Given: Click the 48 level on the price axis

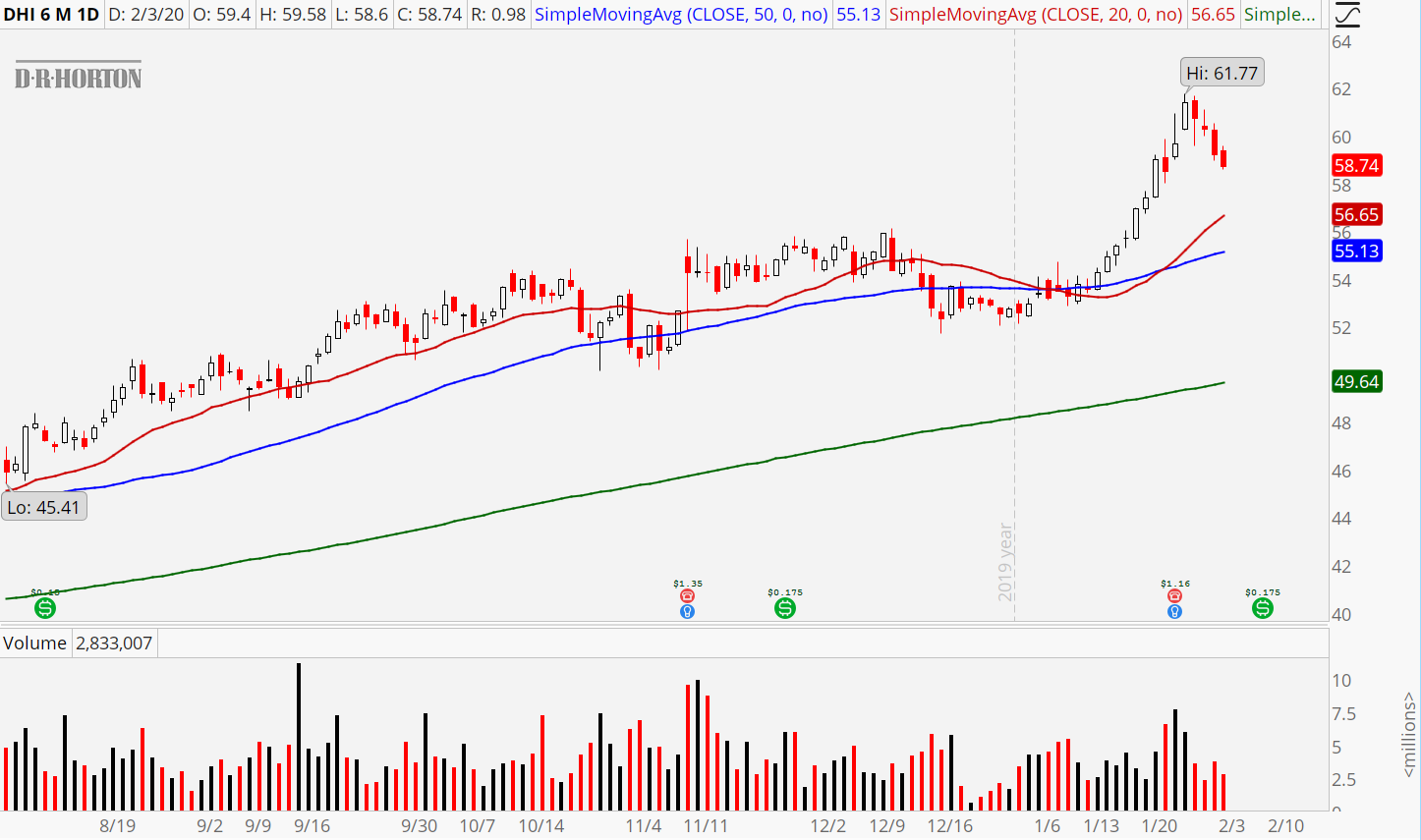Looking at the screenshot, I should 1341,423.
